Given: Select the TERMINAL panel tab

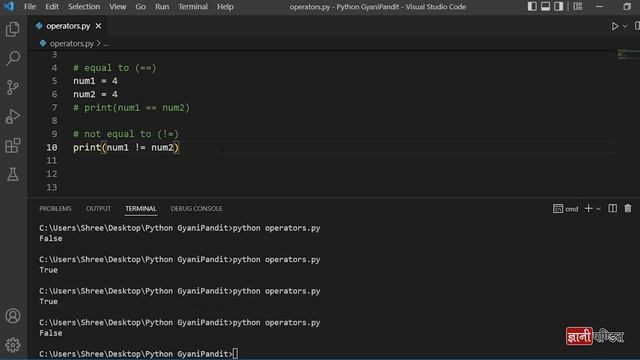Looking at the screenshot, I should (x=141, y=209).
